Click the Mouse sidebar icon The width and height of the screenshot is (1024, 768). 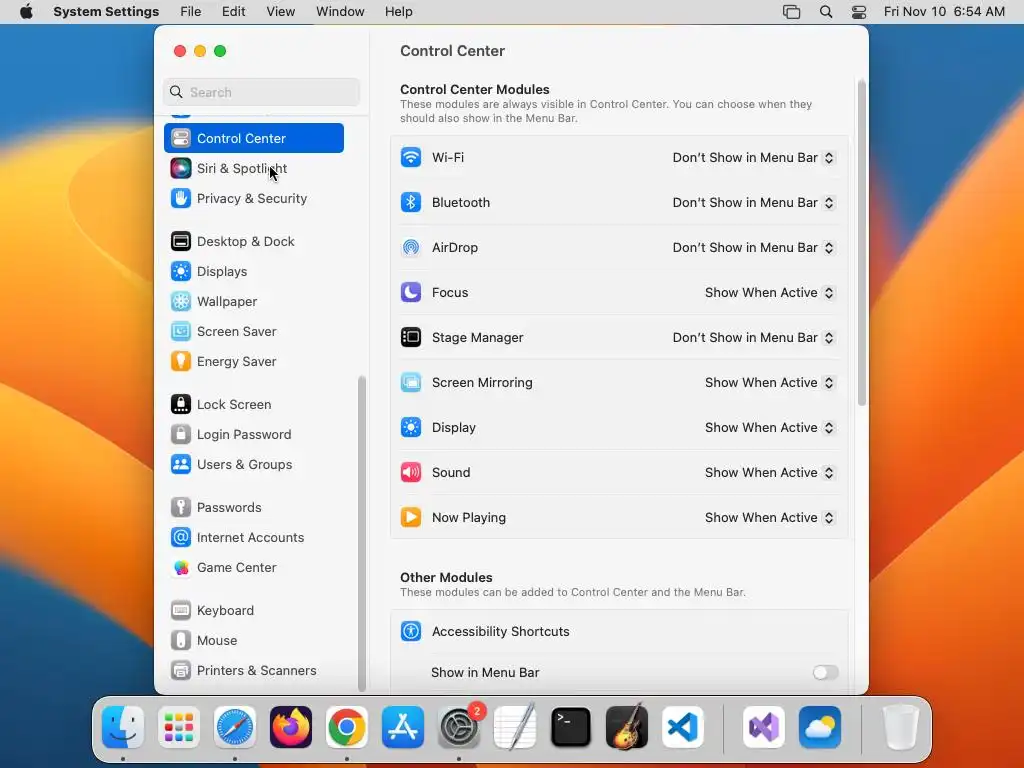[181, 641]
